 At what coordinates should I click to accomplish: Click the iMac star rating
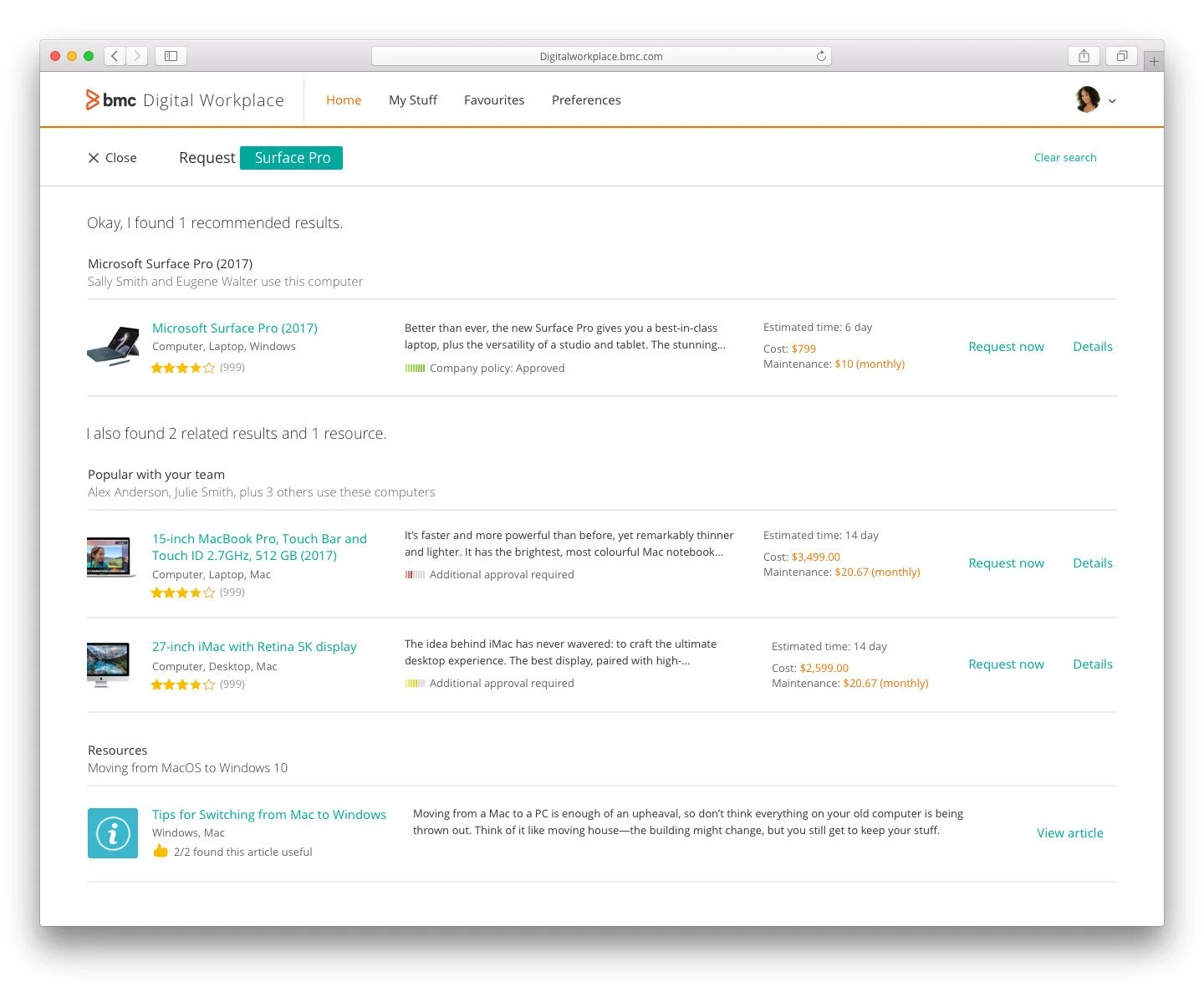click(182, 684)
